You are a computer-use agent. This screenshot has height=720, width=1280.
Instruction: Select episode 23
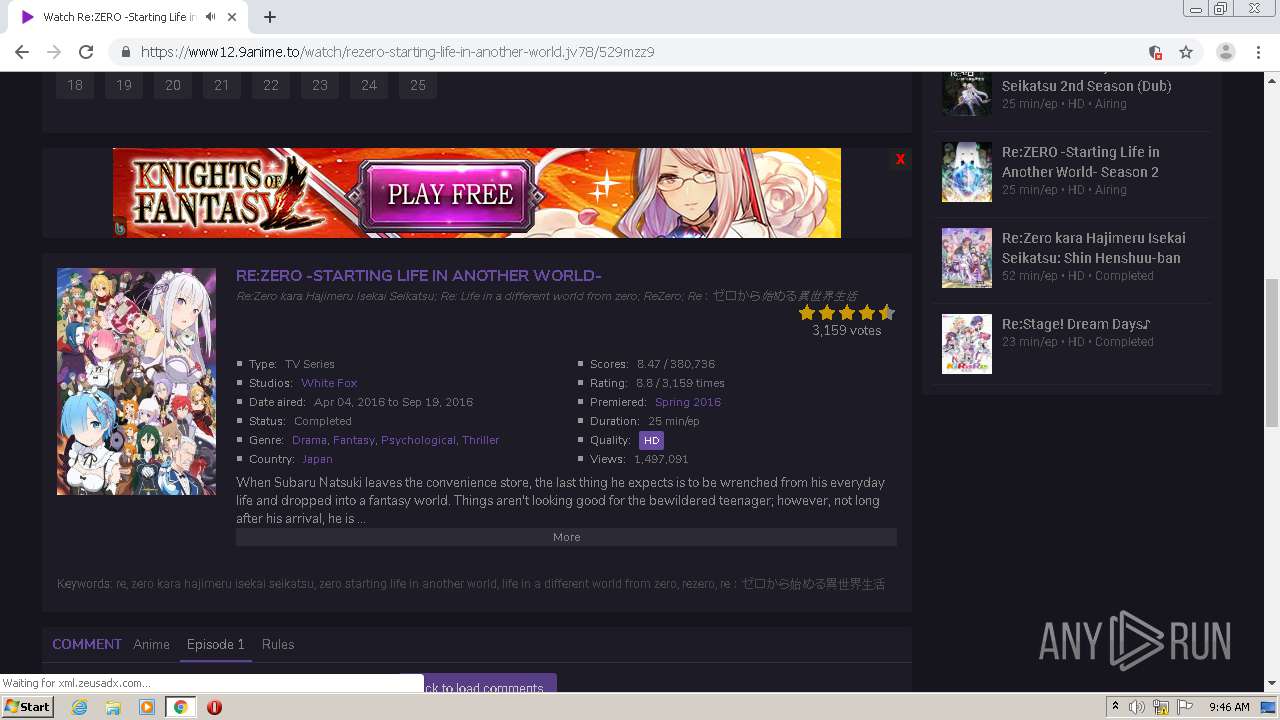pyautogui.click(x=320, y=85)
